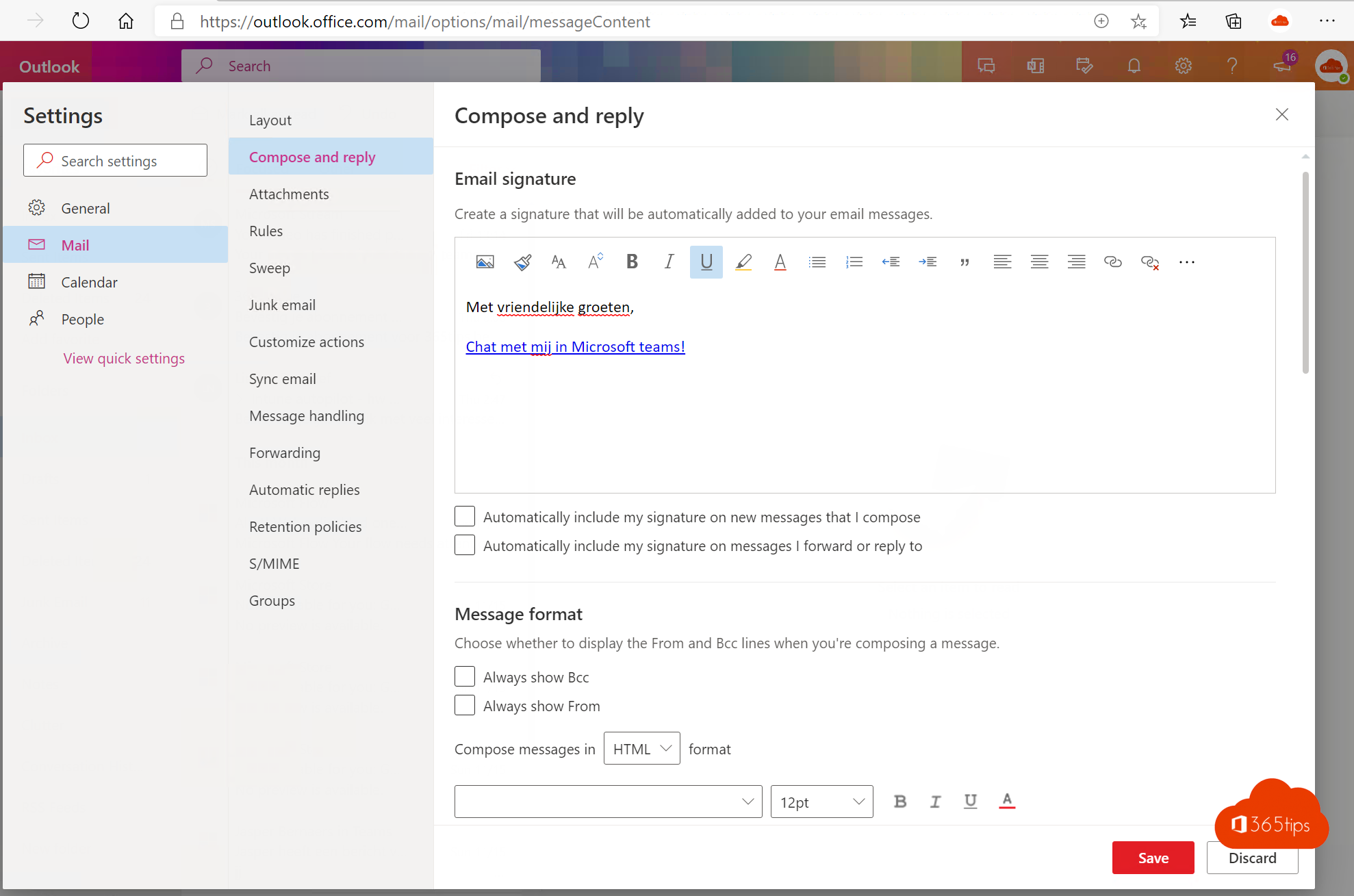Open Layout settings menu item
Screen dimensions: 1354x896
(270, 119)
